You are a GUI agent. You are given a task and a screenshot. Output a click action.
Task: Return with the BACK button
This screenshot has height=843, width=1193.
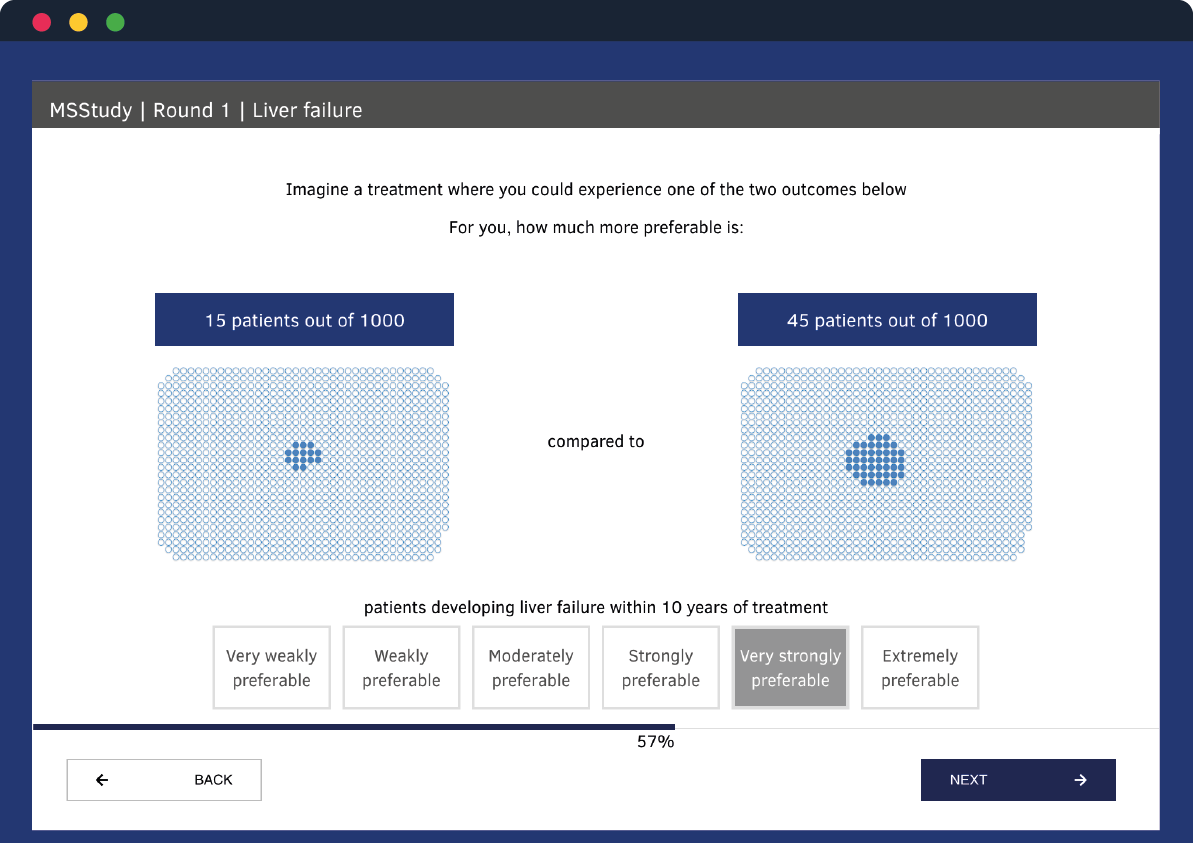point(164,780)
